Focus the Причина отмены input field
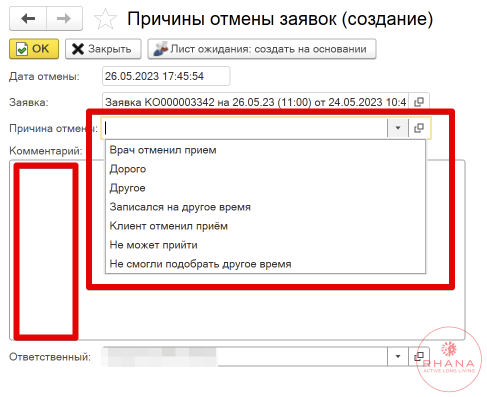This screenshot has height=397, width=487. [x=245, y=128]
